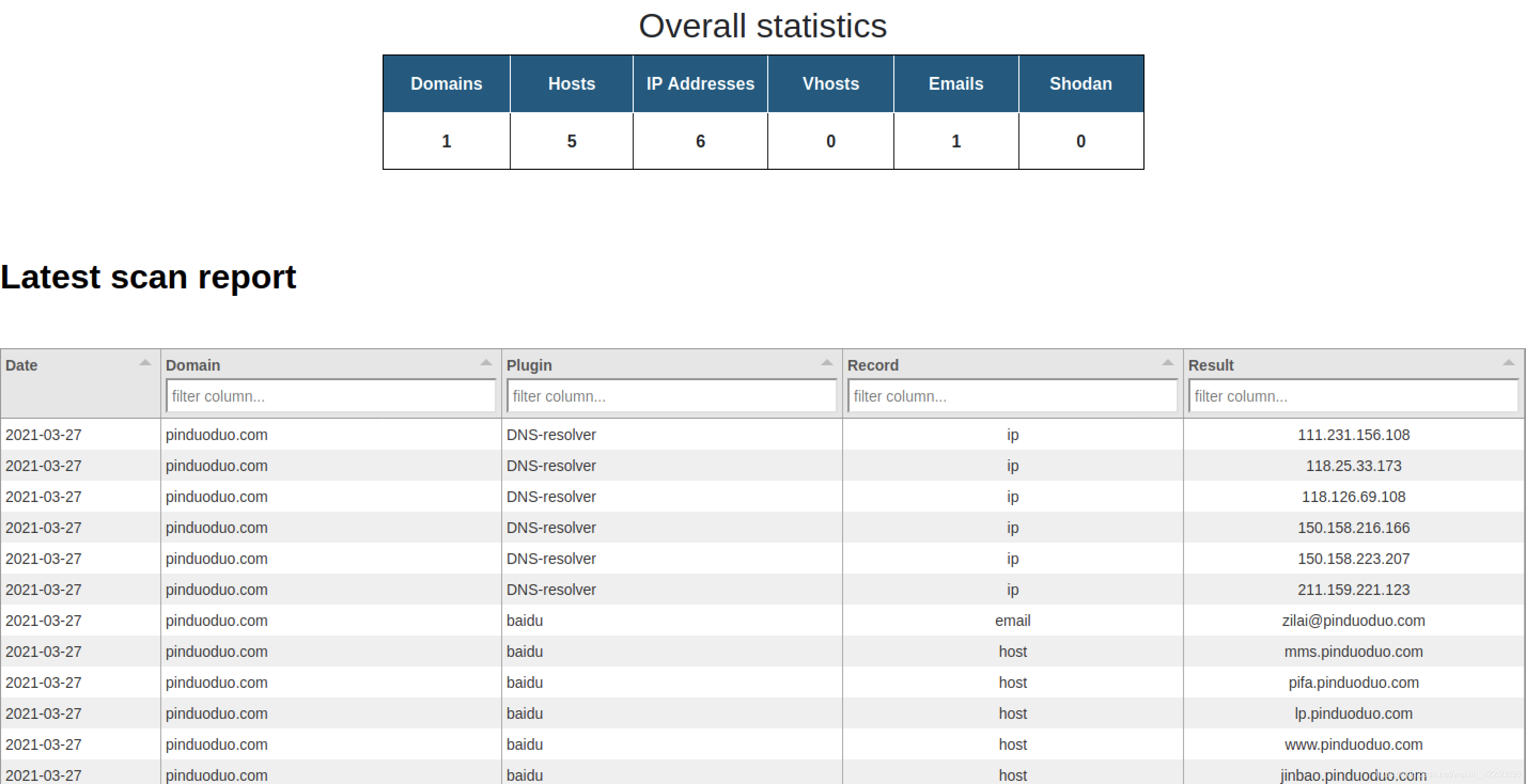Select result IP 111.231.156.108
This screenshot has height=784, width=1526.
click(1353, 435)
